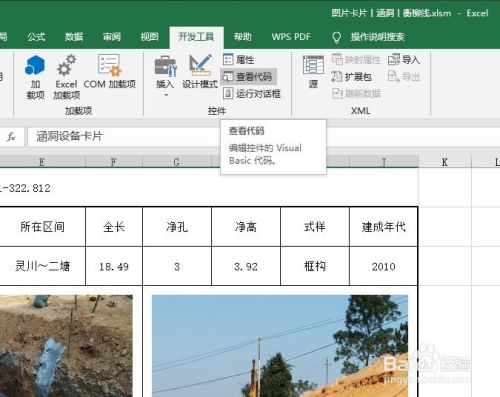
Task: Toggle 设计模式 design mode
Action: [x=200, y=72]
